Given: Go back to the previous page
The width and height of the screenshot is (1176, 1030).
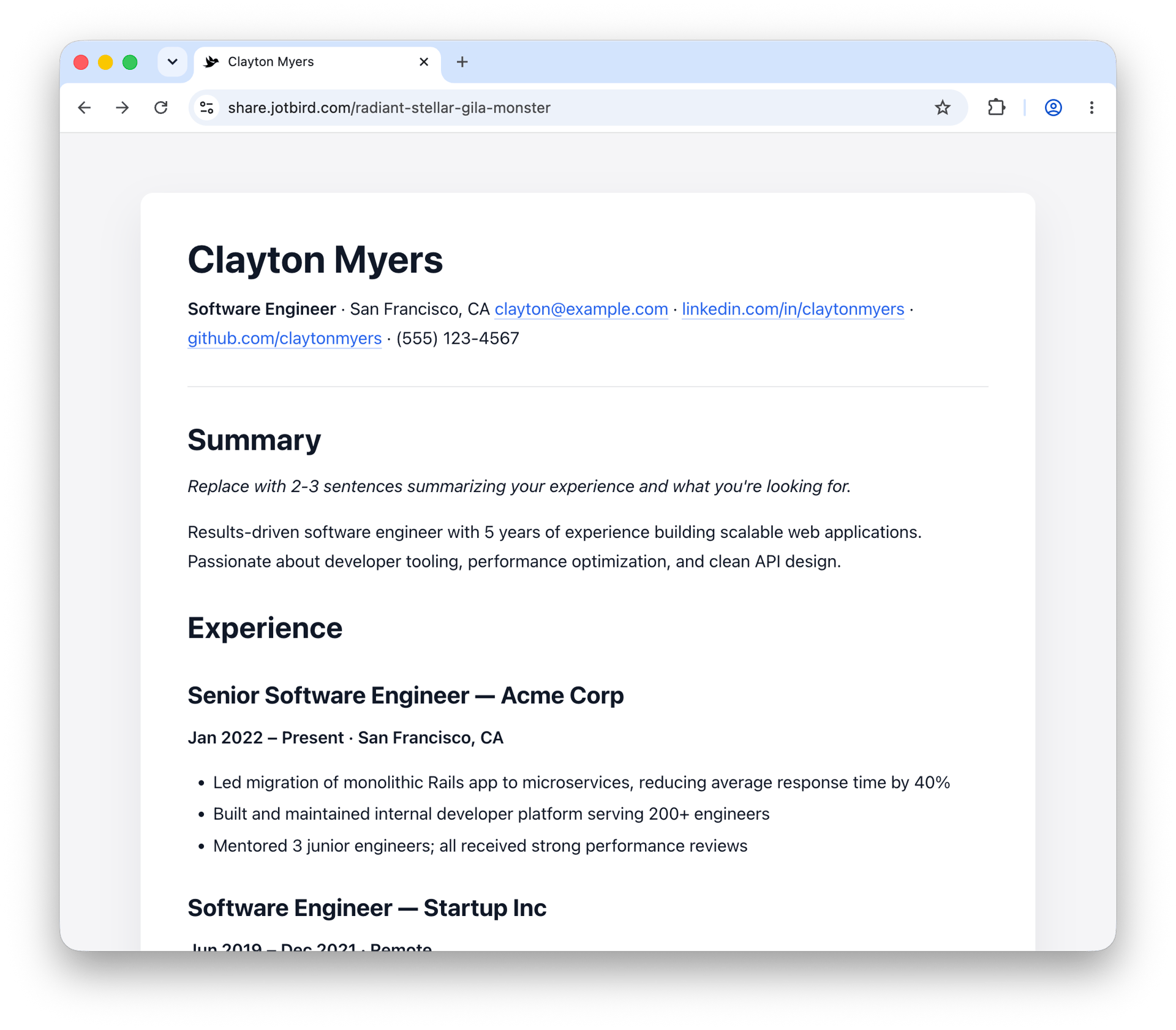Looking at the screenshot, I should pos(84,108).
